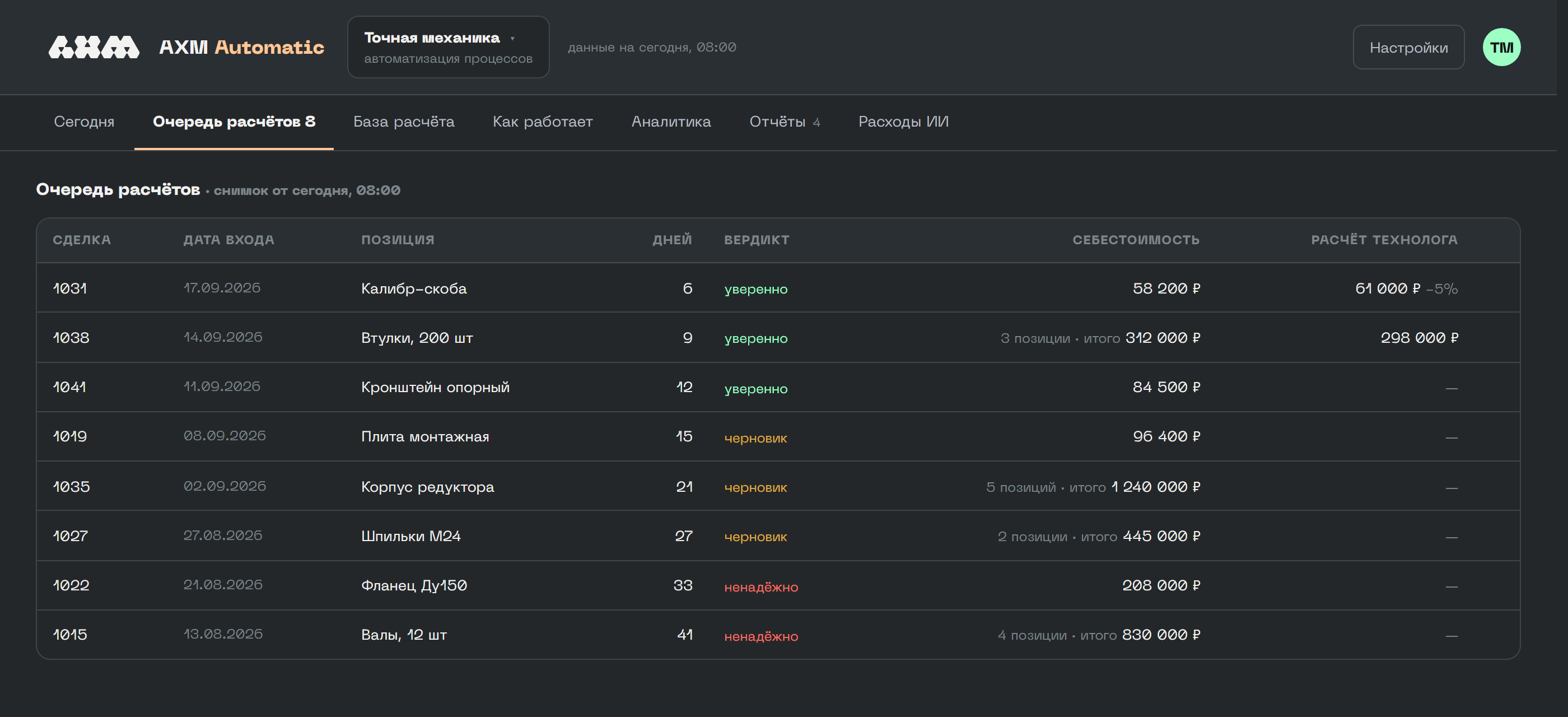
Task: Click the 298 000 ₽ technologist estimate
Action: coord(1419,338)
